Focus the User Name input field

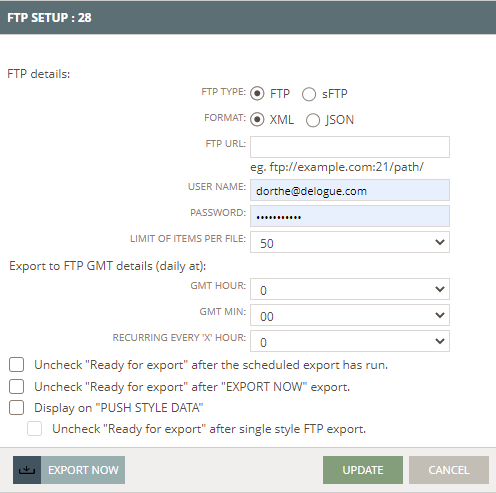click(x=350, y=190)
